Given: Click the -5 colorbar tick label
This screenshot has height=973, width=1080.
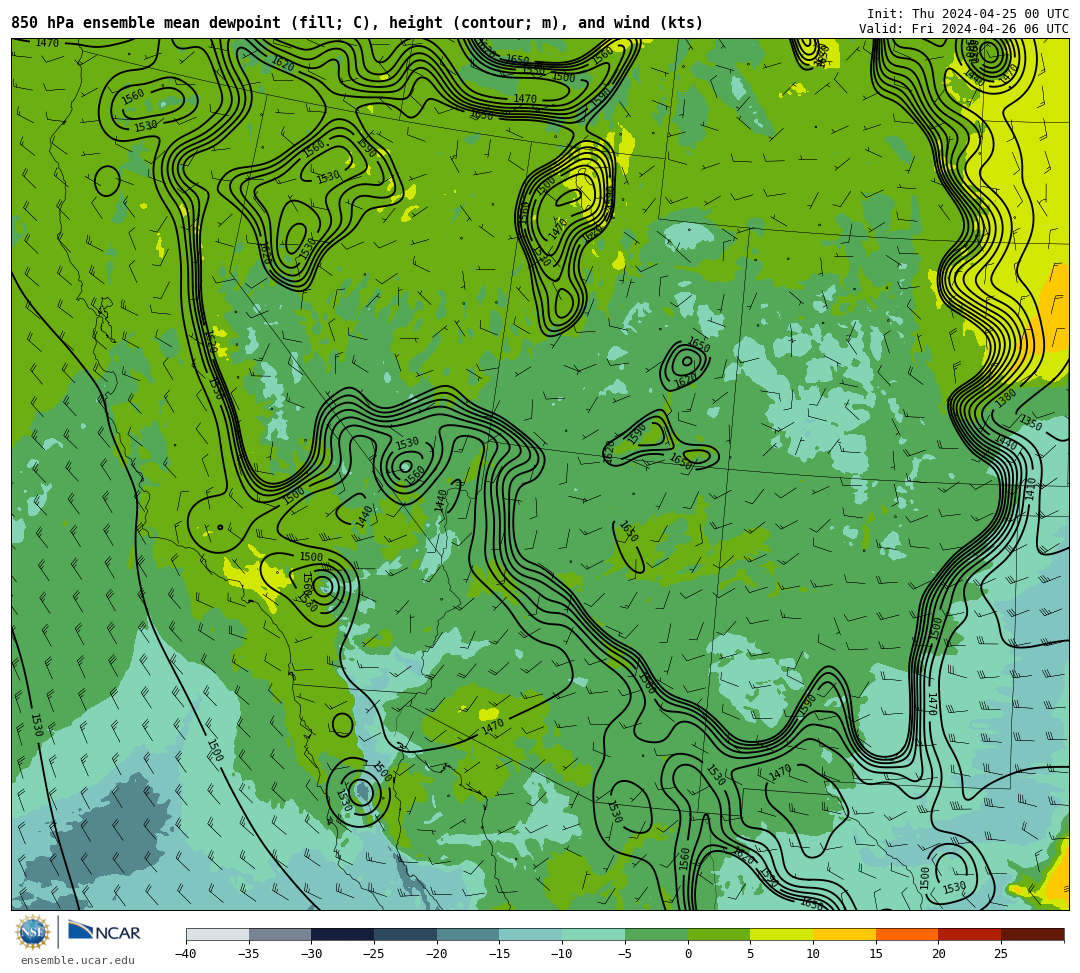Looking at the screenshot, I should pyautogui.click(x=624, y=954).
